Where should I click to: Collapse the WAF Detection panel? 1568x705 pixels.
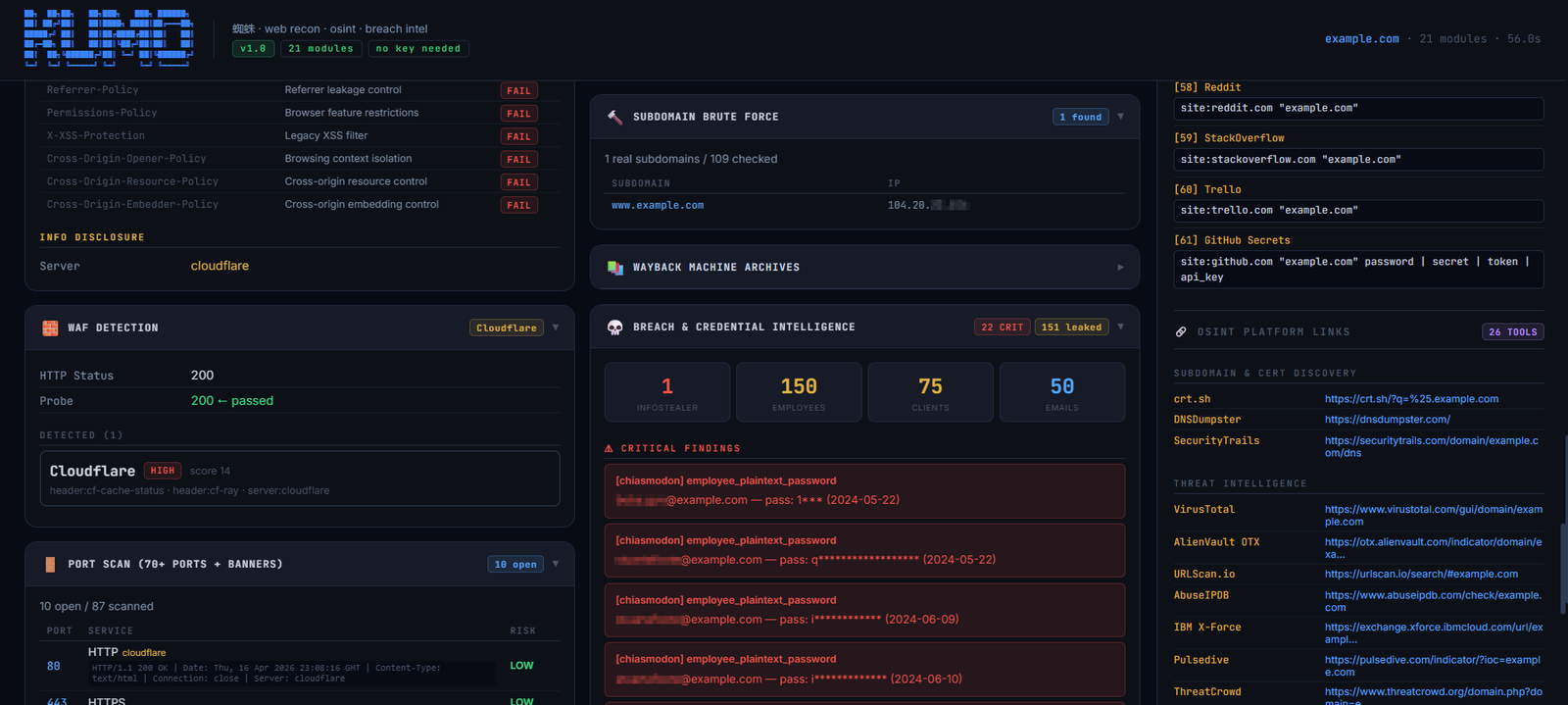tap(556, 327)
